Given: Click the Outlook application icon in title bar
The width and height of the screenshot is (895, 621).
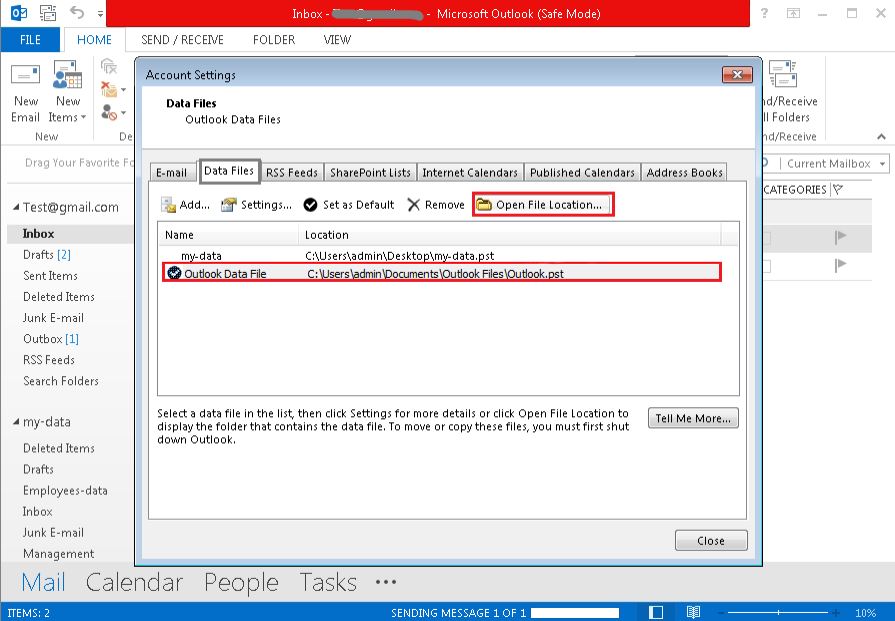Looking at the screenshot, I should point(19,13).
